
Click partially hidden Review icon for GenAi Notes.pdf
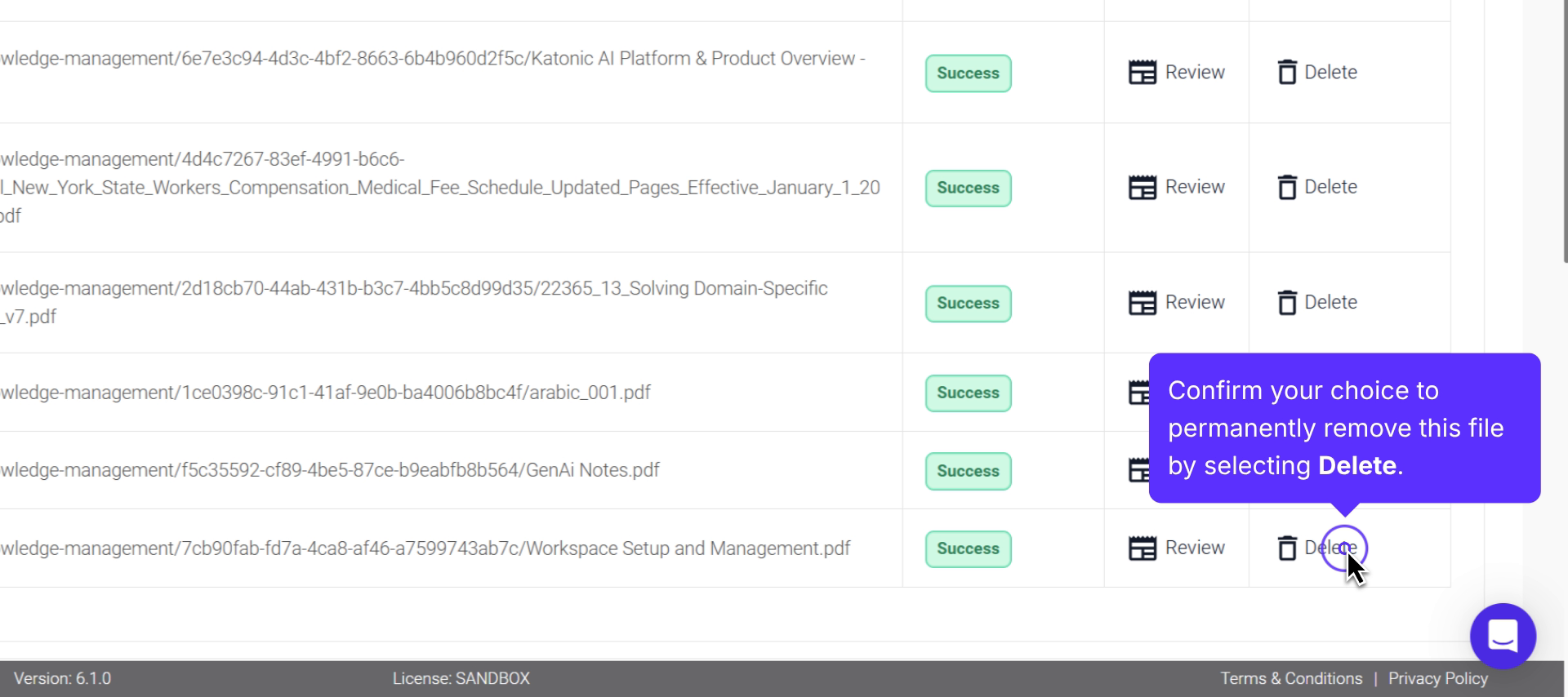click(1138, 471)
